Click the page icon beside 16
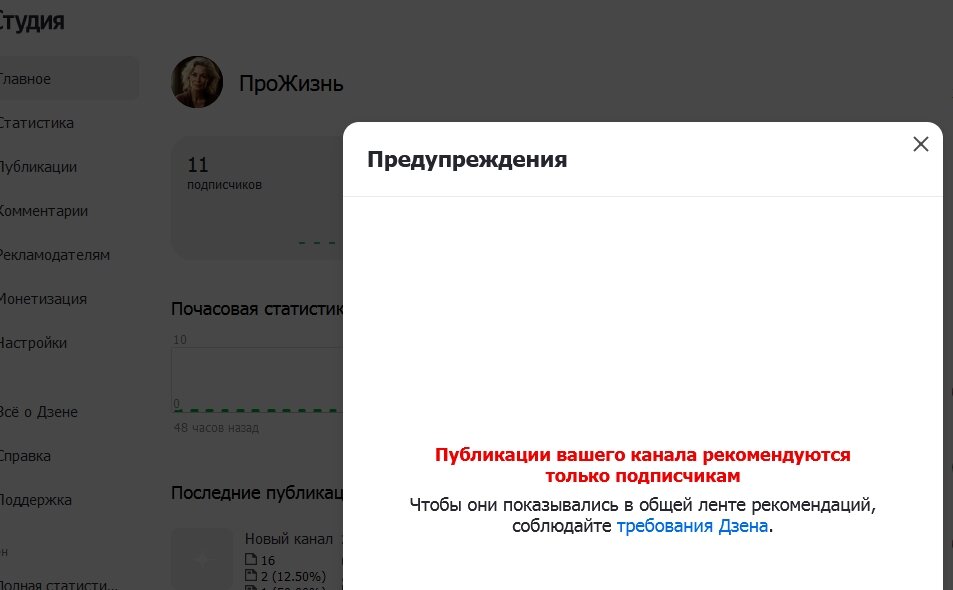This screenshot has height=590, width=953. click(x=251, y=560)
